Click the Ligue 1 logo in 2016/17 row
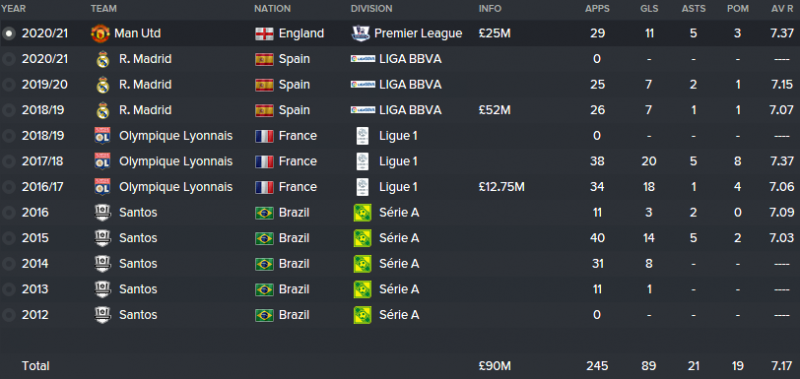The image size is (800, 379). [x=362, y=187]
